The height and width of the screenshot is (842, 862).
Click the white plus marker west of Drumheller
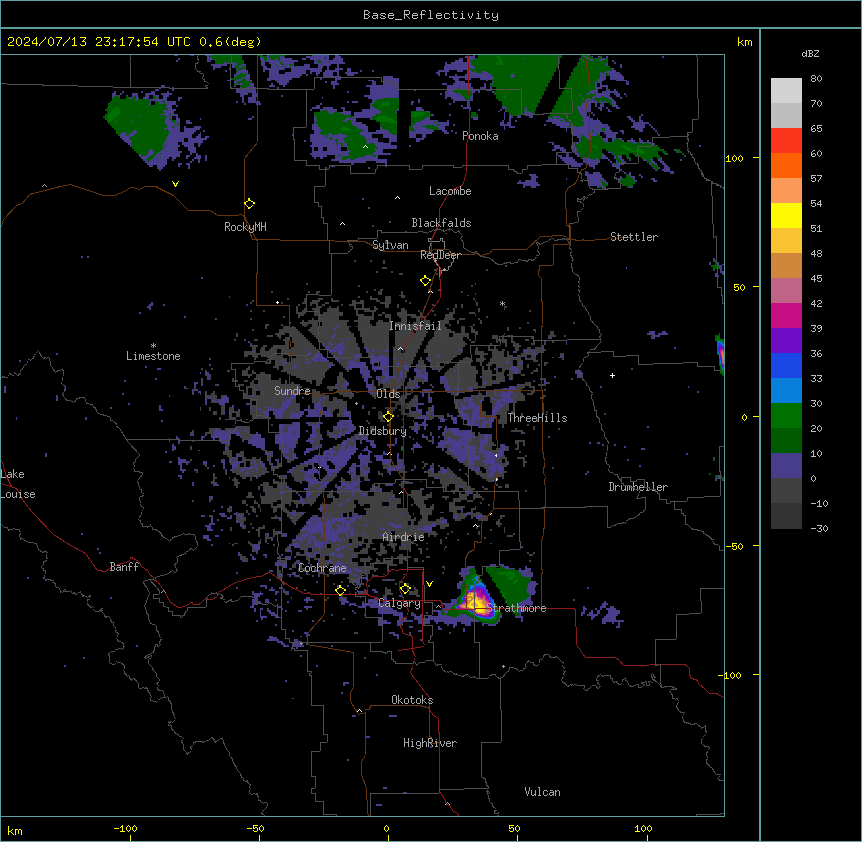tap(612, 375)
